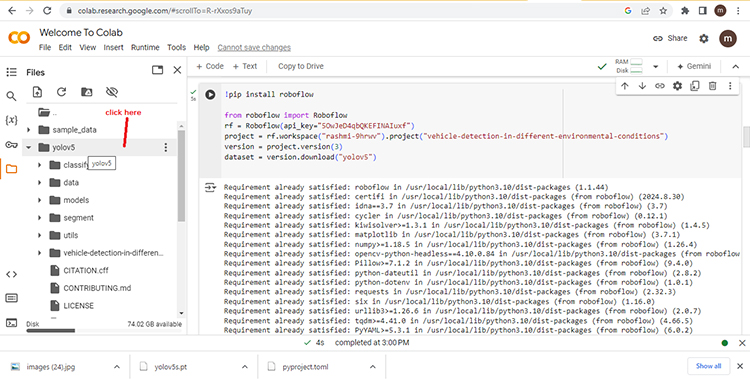Screen dimensions: 750x379
Task: Click the mount Drive folder icon
Action: click(x=87, y=92)
